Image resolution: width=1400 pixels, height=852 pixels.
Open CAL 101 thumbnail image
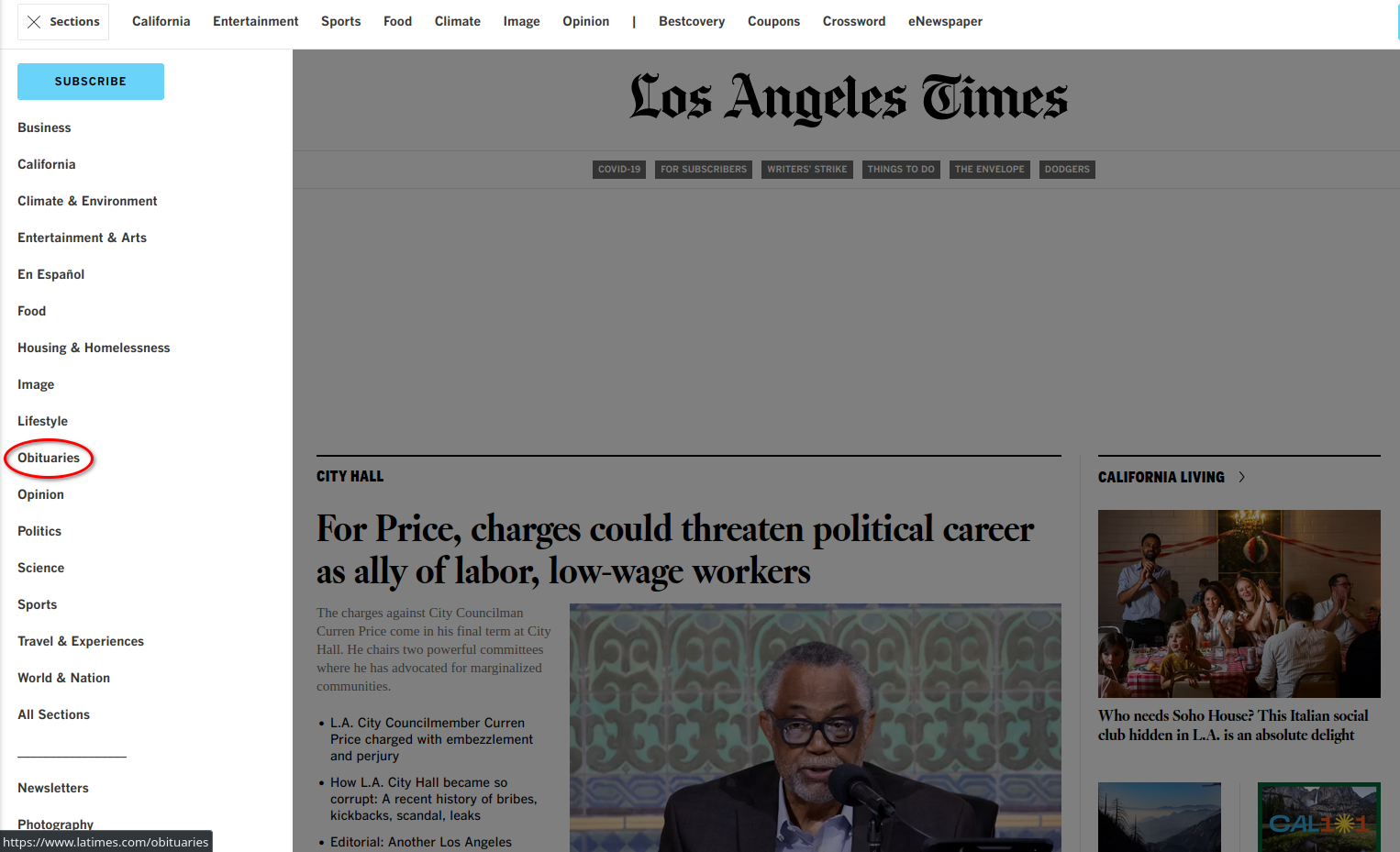coord(1319,817)
